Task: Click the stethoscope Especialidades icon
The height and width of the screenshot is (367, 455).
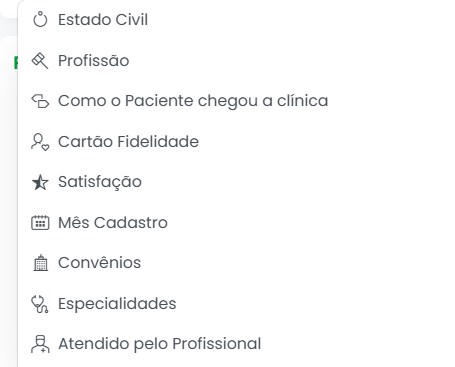Action: point(40,304)
